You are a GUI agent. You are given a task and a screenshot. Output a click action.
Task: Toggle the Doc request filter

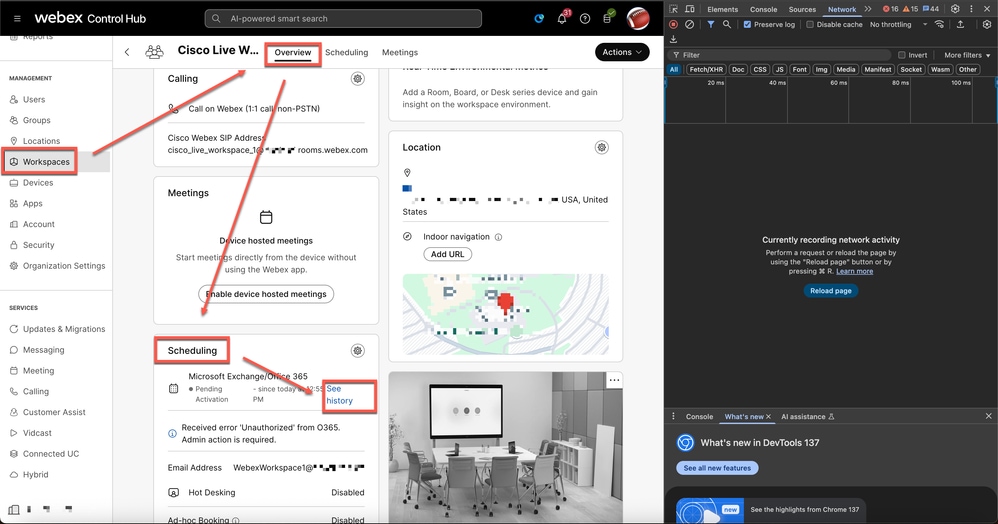(738, 69)
